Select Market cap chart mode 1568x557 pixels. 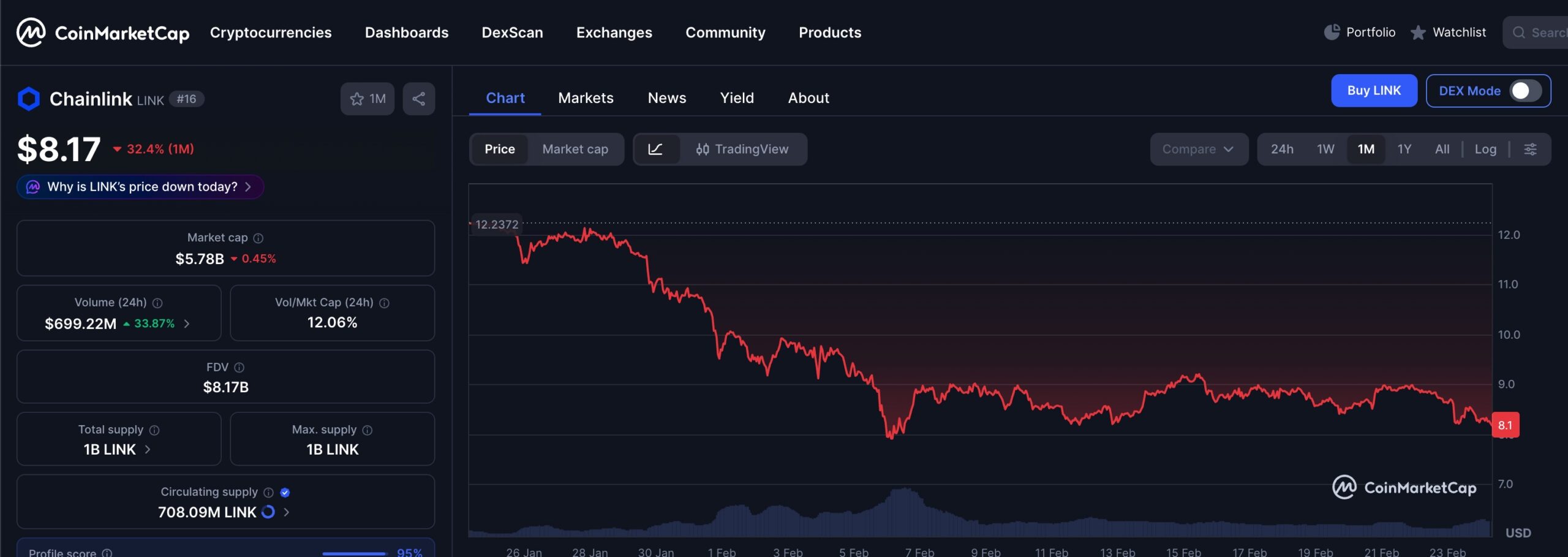575,149
